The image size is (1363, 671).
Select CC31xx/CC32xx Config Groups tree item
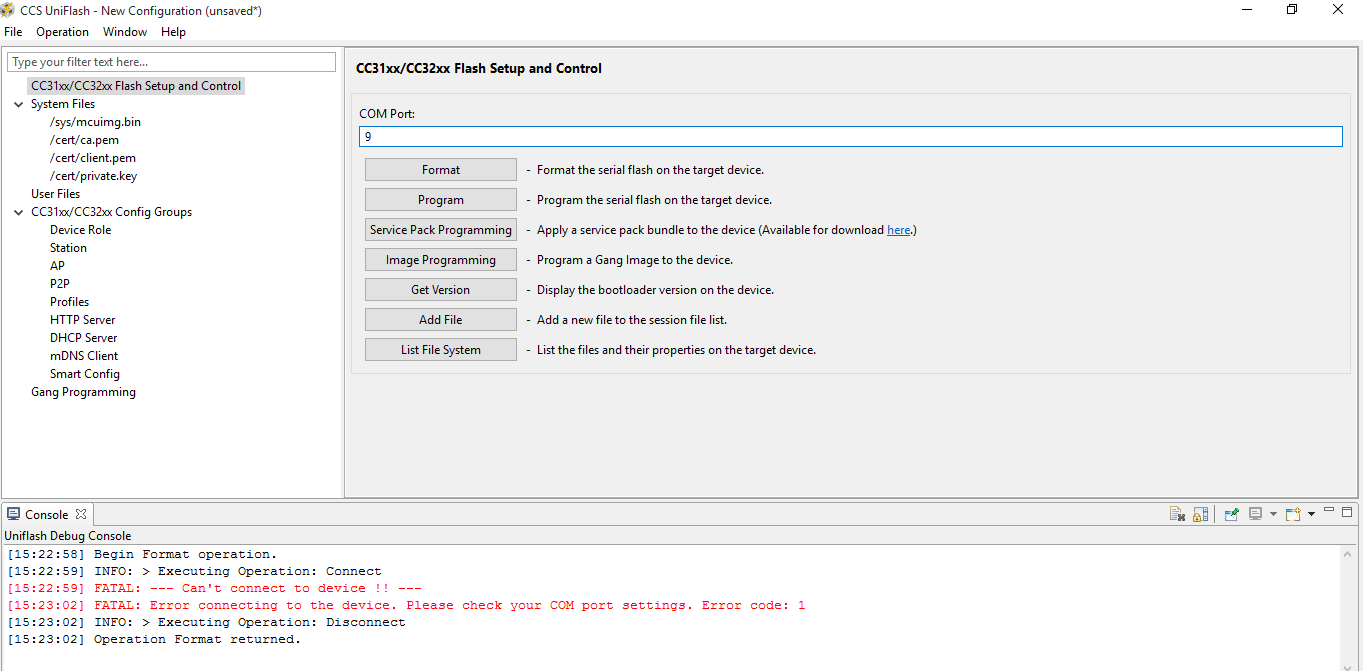(111, 212)
